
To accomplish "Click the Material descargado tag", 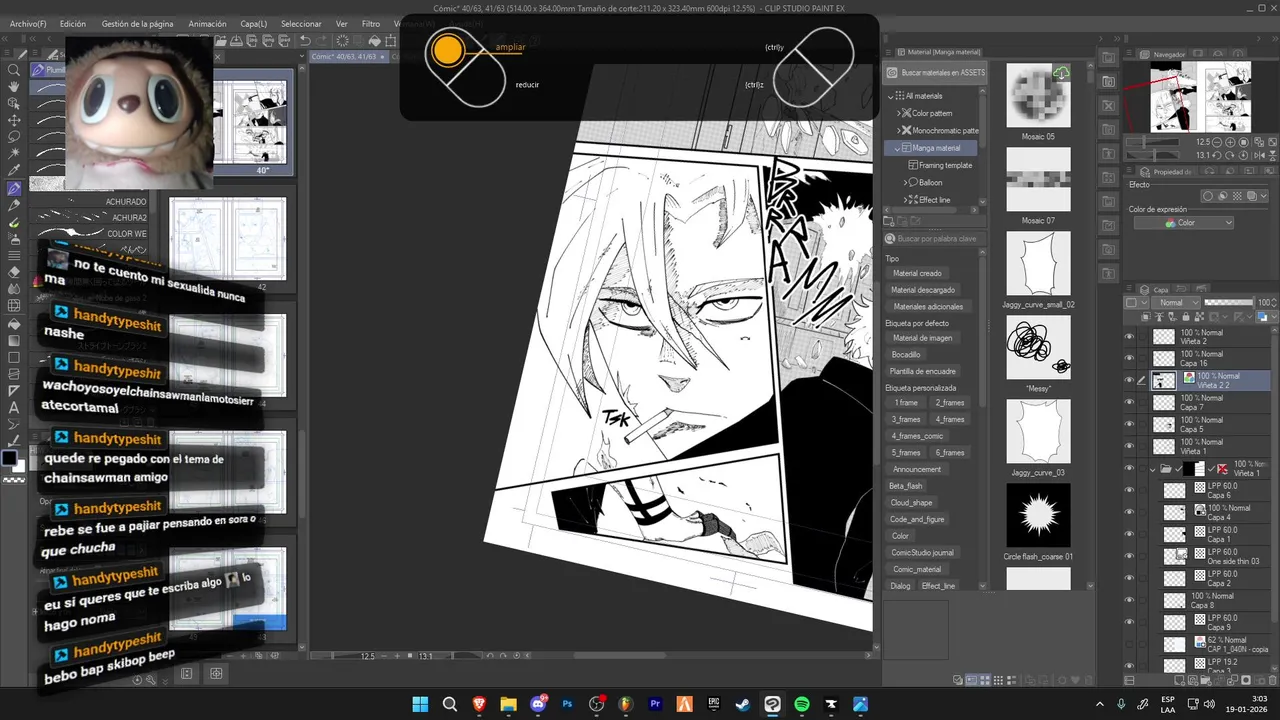I will (923, 290).
